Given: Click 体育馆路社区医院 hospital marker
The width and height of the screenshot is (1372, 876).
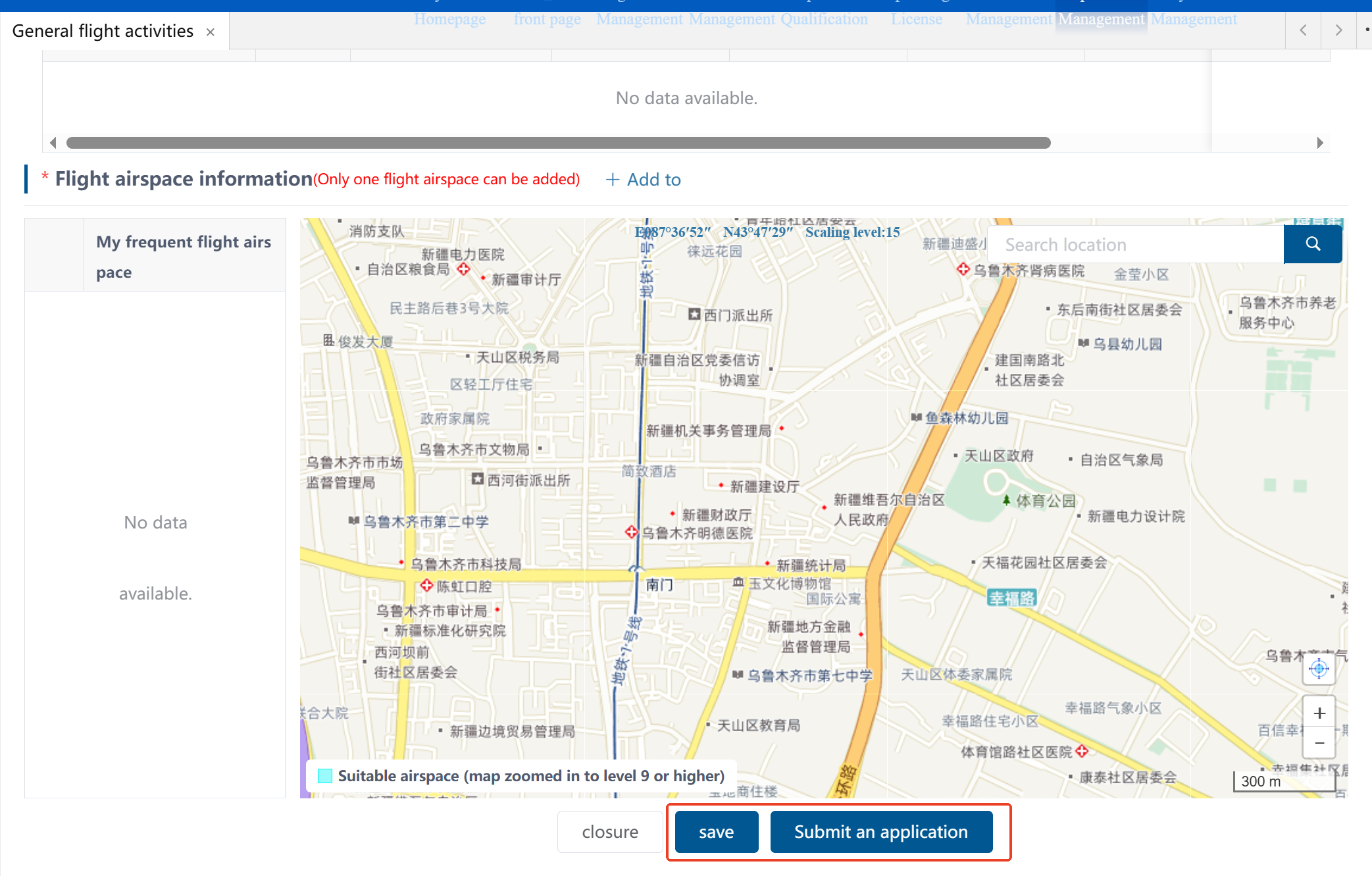Looking at the screenshot, I should pyautogui.click(x=1082, y=750).
